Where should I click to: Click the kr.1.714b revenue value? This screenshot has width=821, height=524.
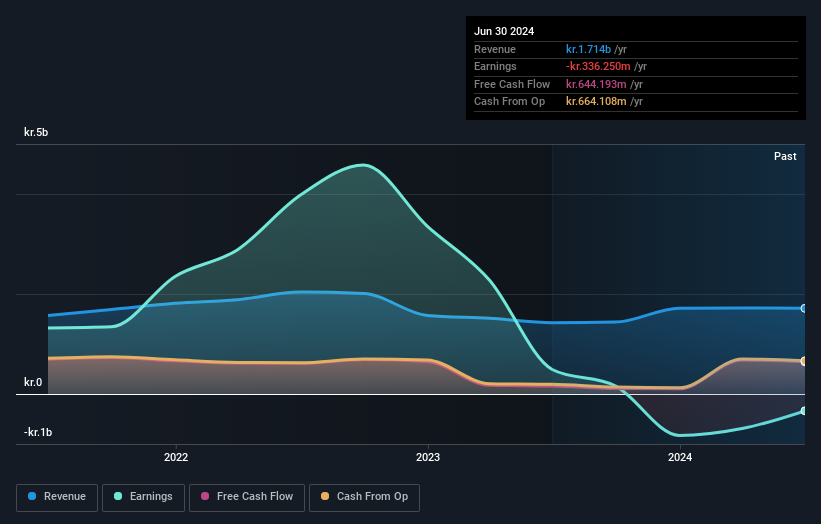coord(588,49)
